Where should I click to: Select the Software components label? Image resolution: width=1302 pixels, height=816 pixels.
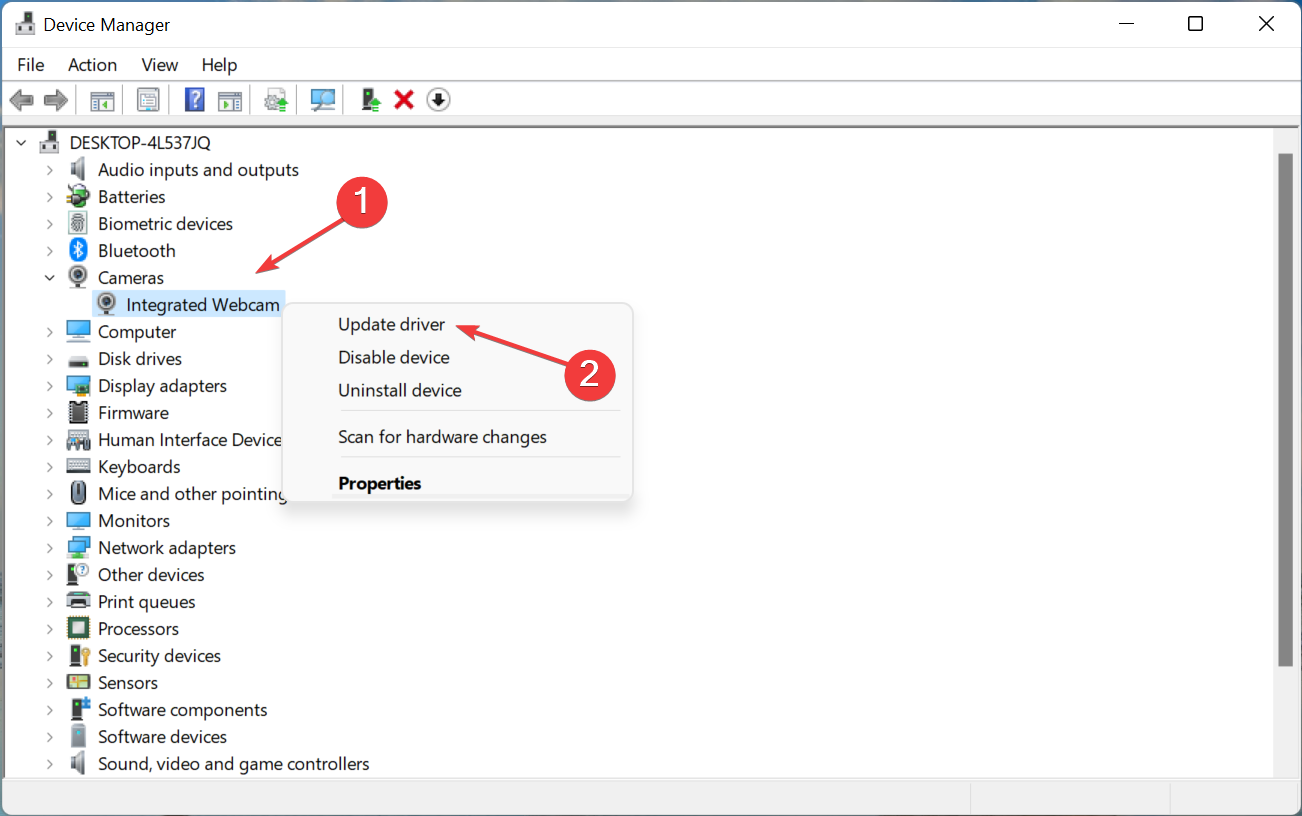[183, 709]
